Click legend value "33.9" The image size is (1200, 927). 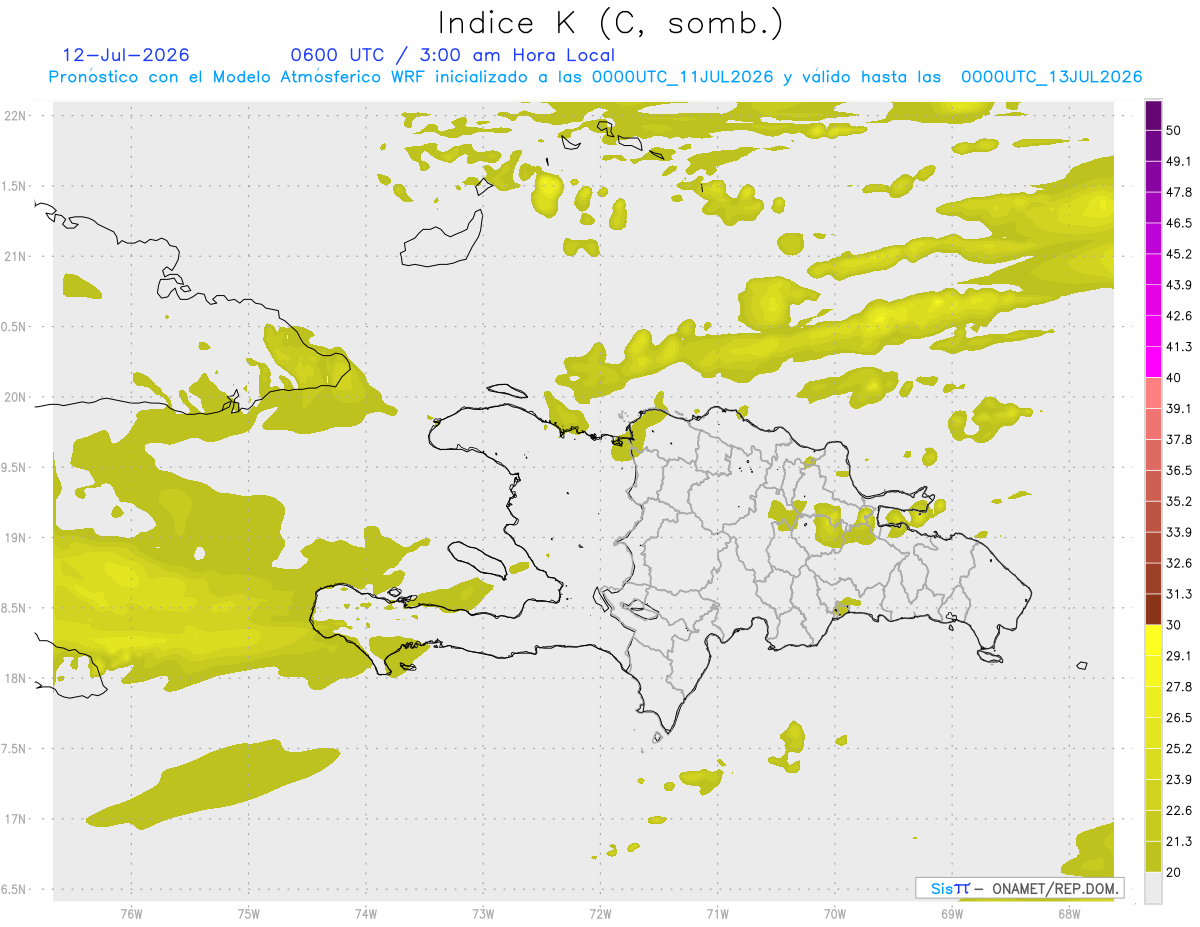1179,532
